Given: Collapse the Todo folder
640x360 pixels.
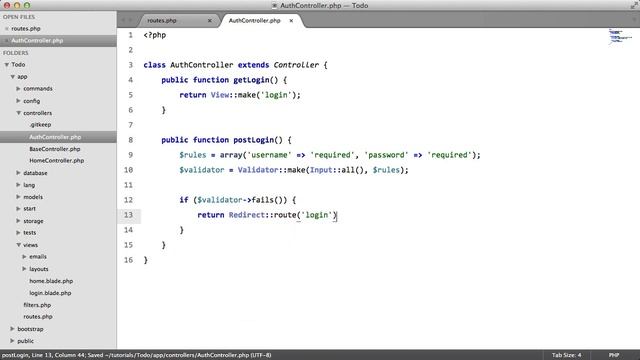Looking at the screenshot, I should pyautogui.click(x=7, y=64).
